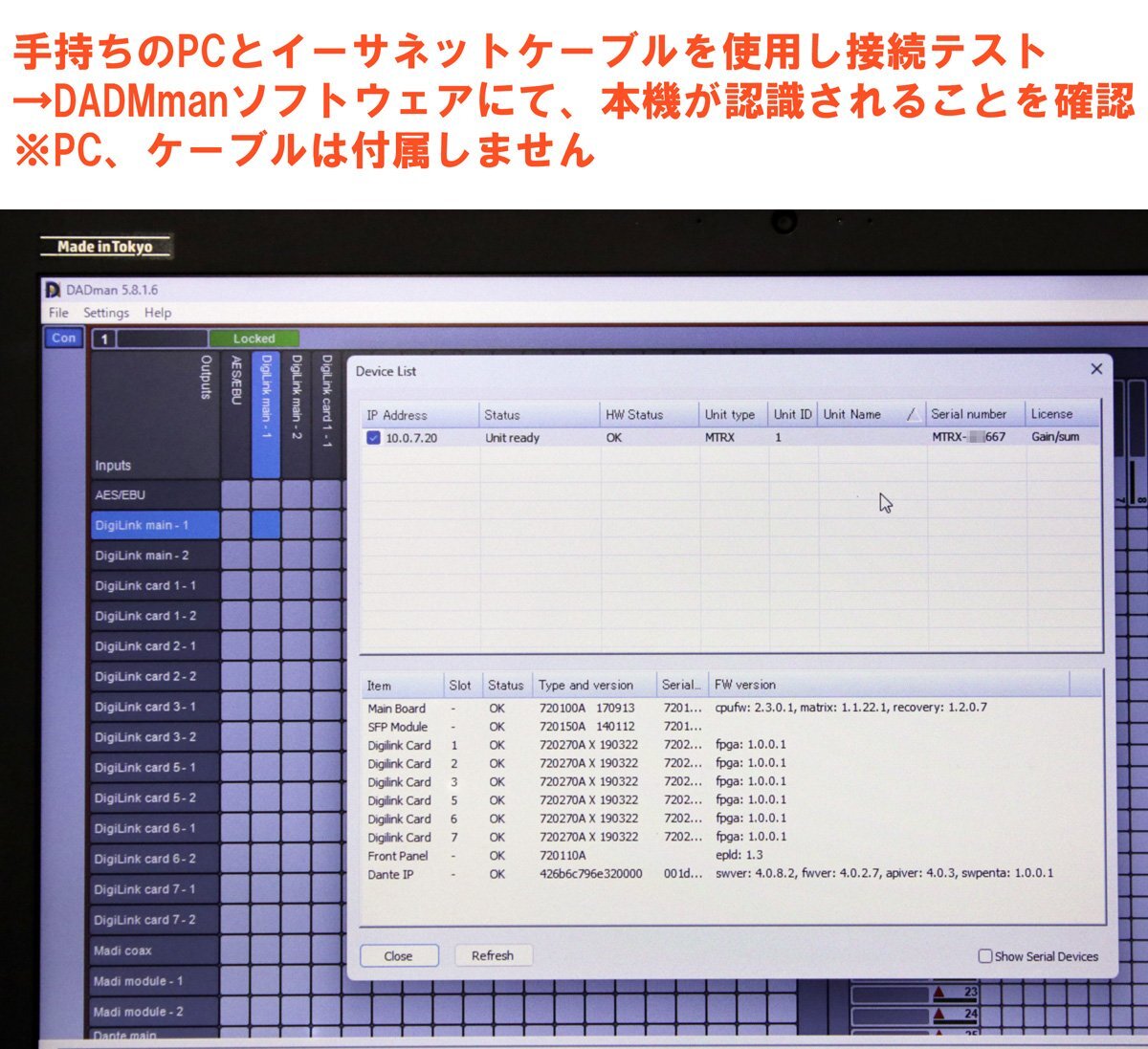Select the Digilink Card slot 3 row
The image size is (1148, 1049).
tap(732, 782)
